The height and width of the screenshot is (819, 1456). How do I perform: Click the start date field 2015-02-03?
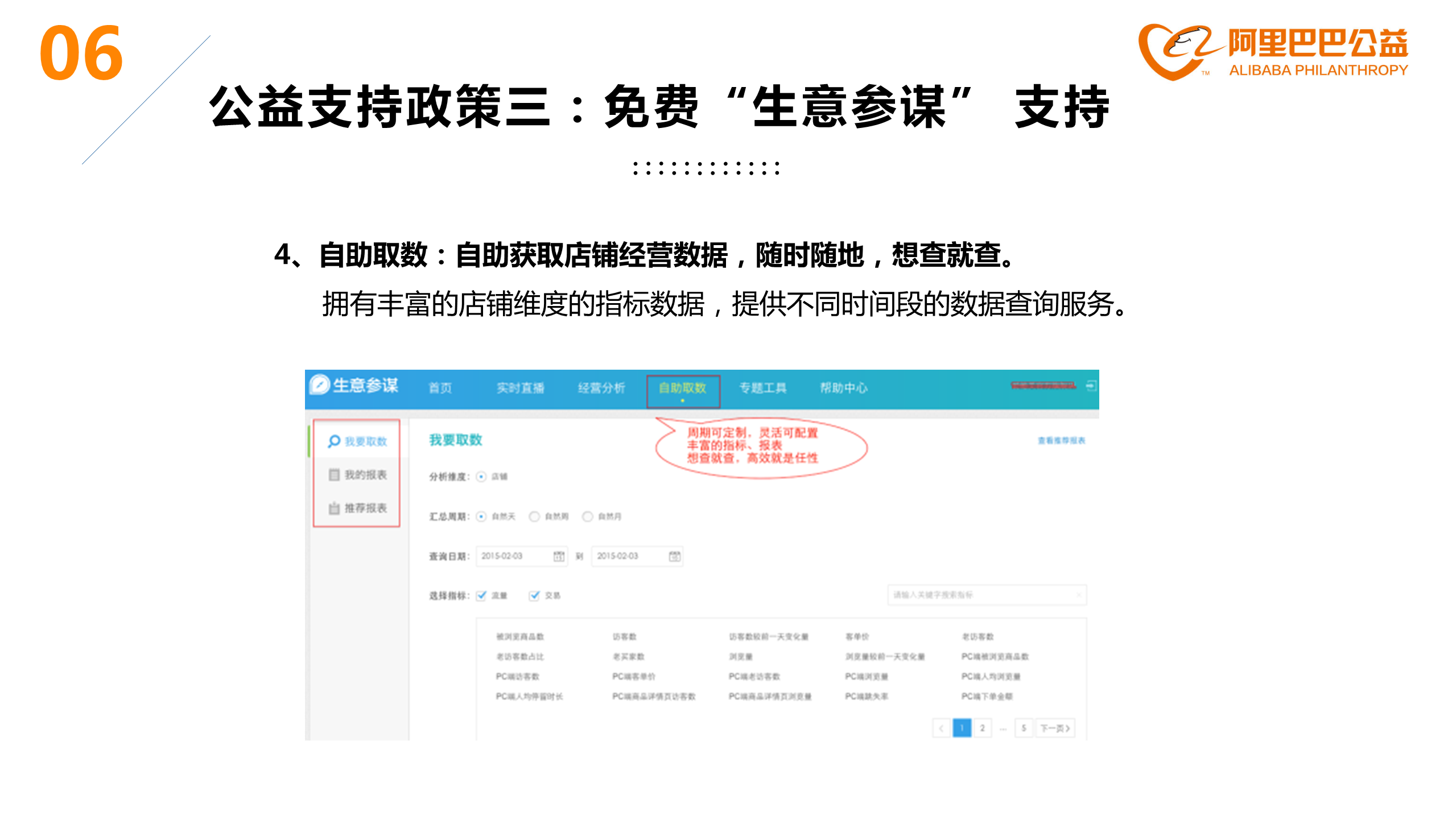[x=521, y=556]
